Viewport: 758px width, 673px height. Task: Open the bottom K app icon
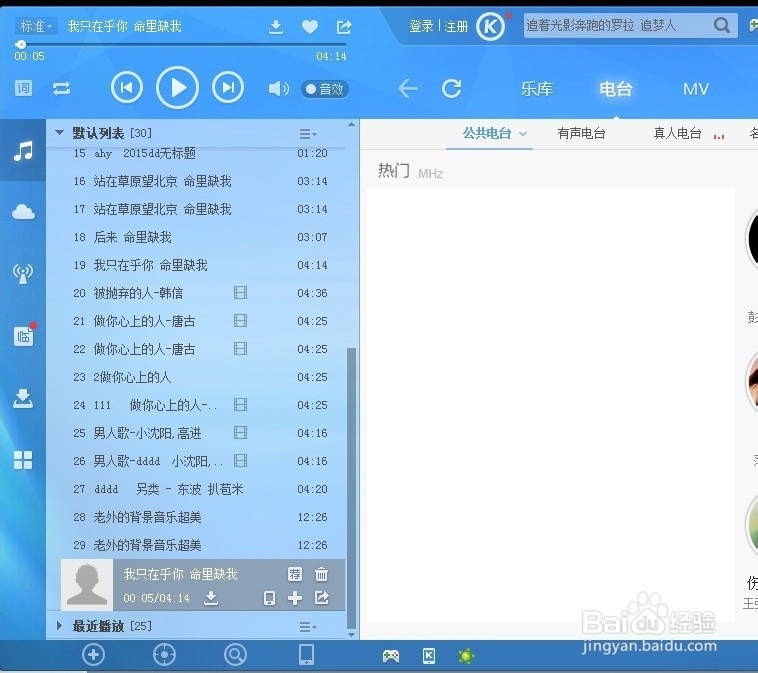[429, 656]
